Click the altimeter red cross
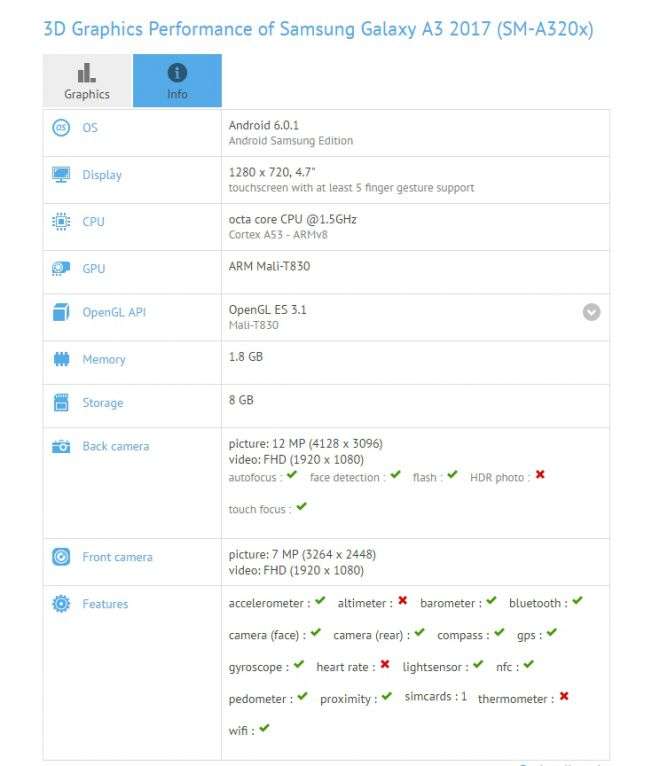The width and height of the screenshot is (660, 766). pyautogui.click(x=403, y=600)
